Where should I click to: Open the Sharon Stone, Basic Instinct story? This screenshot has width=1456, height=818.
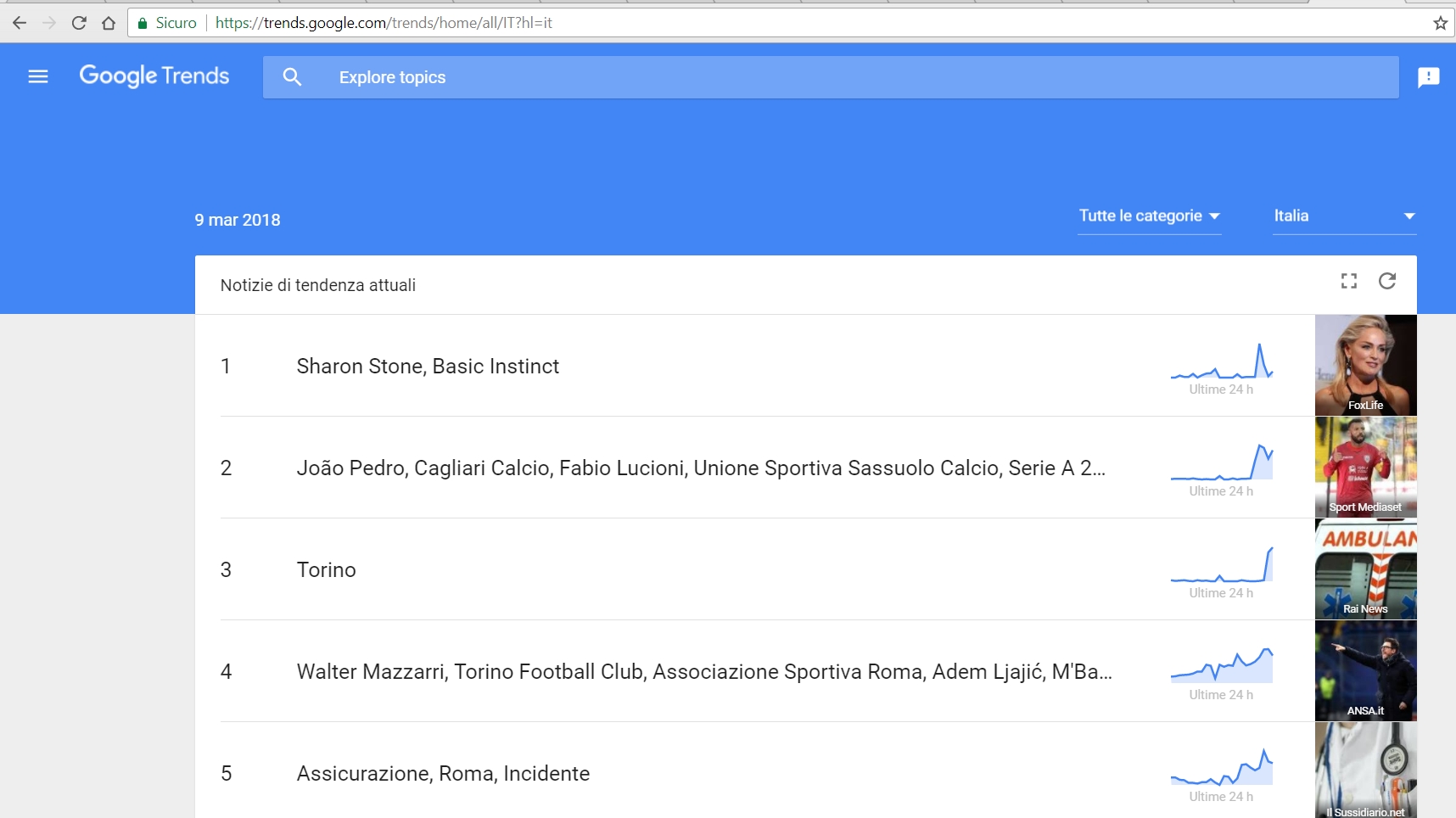point(428,366)
